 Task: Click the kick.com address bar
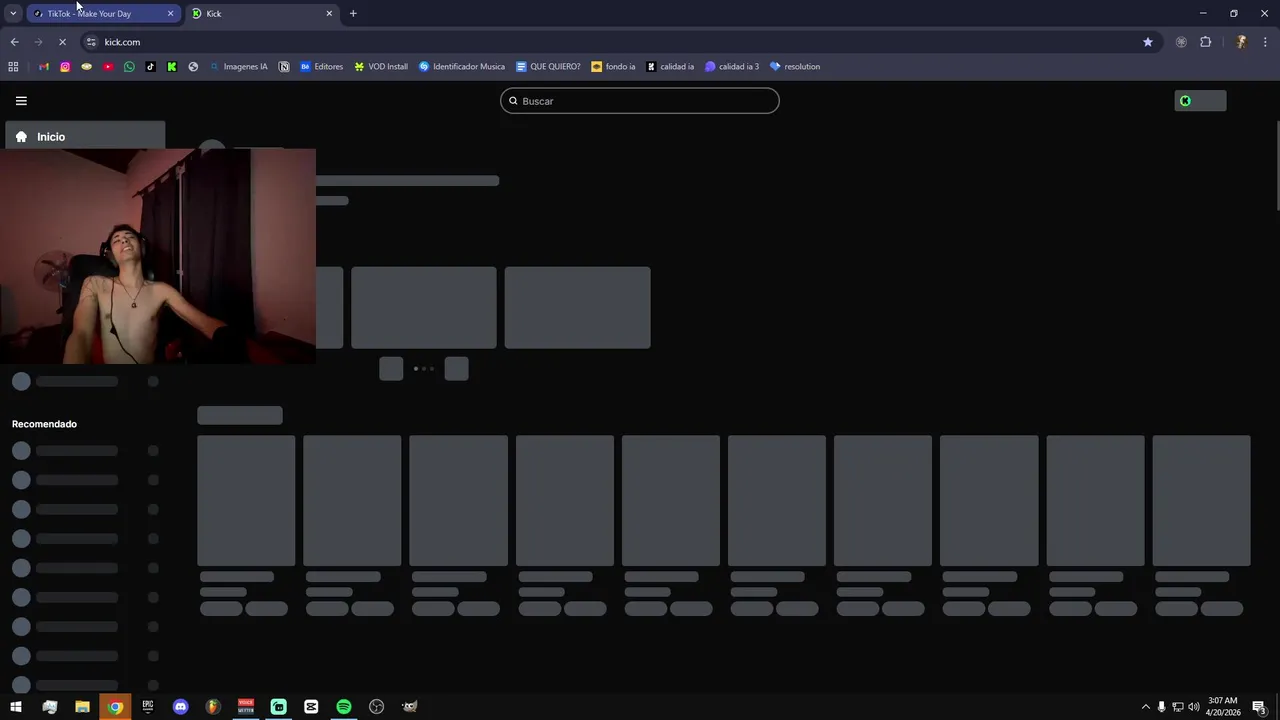(x=620, y=42)
